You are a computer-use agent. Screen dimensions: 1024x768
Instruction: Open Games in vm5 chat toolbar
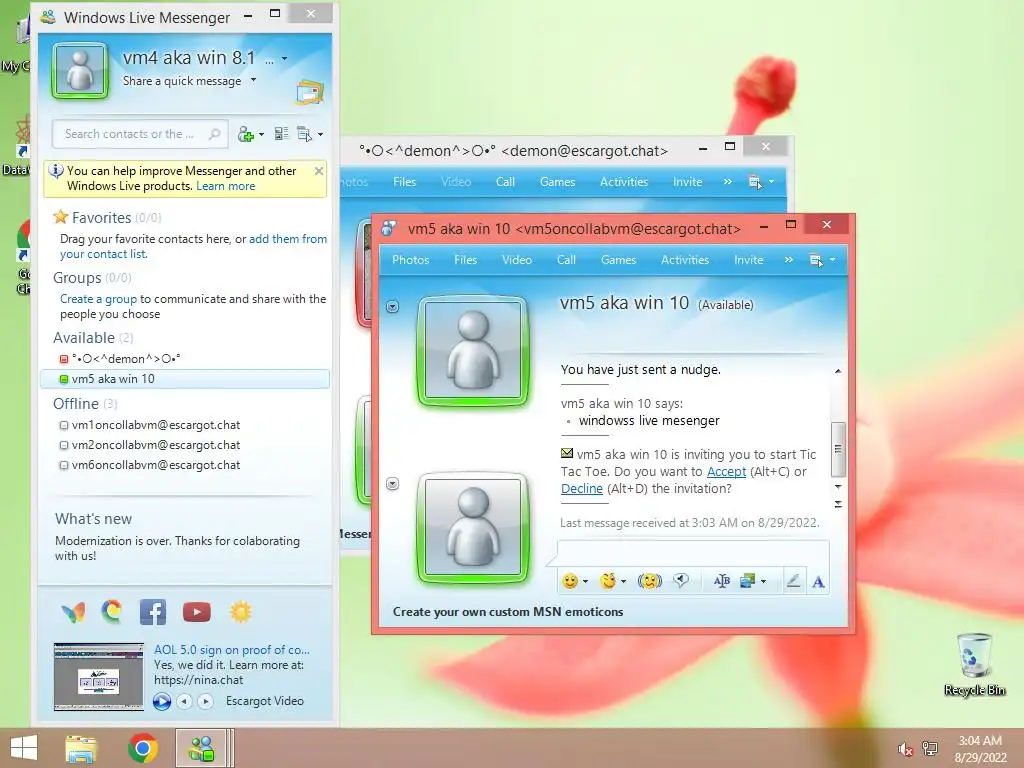click(618, 260)
